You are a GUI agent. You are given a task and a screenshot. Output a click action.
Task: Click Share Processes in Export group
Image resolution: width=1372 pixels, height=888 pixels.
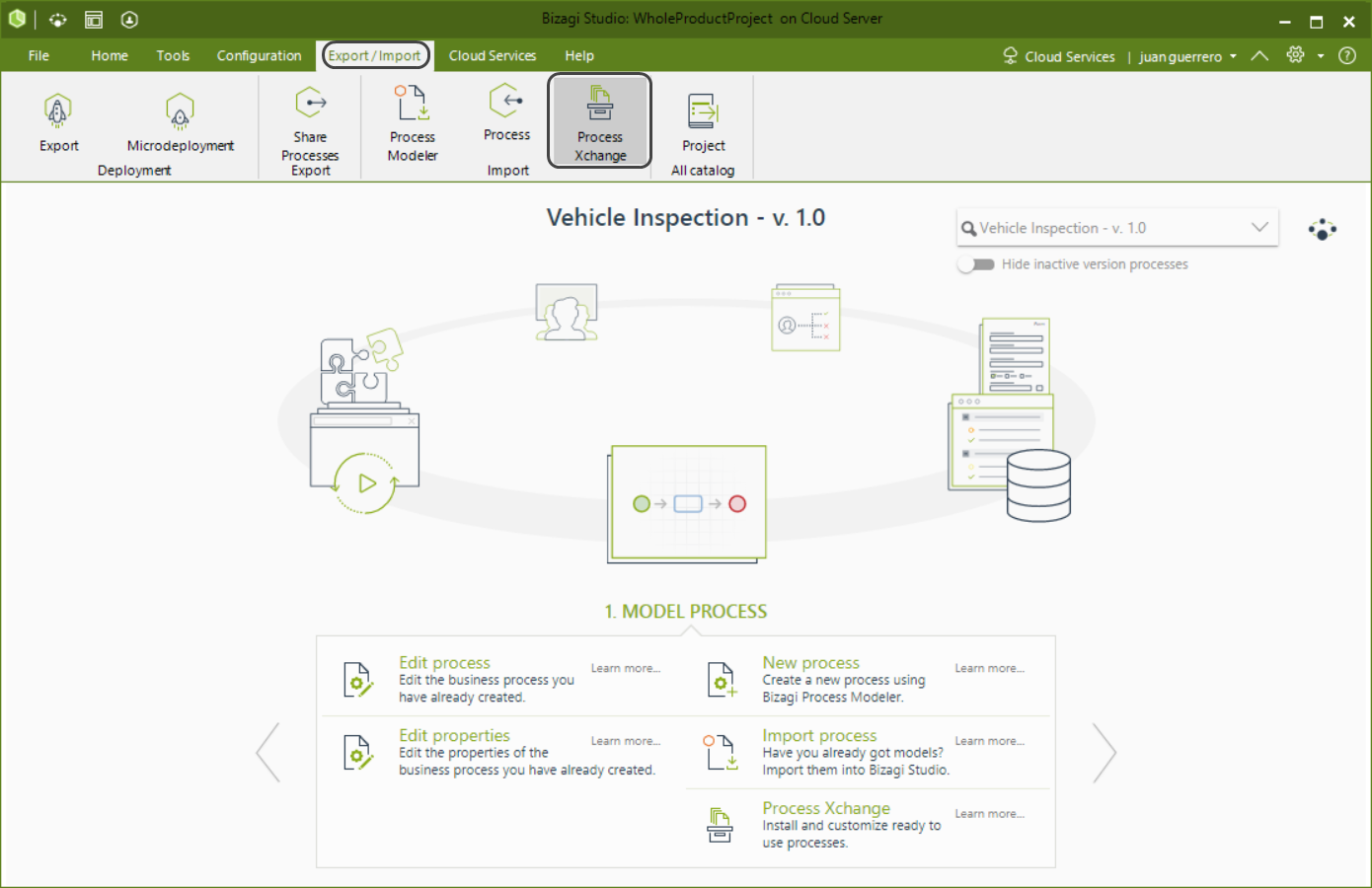coord(310,123)
